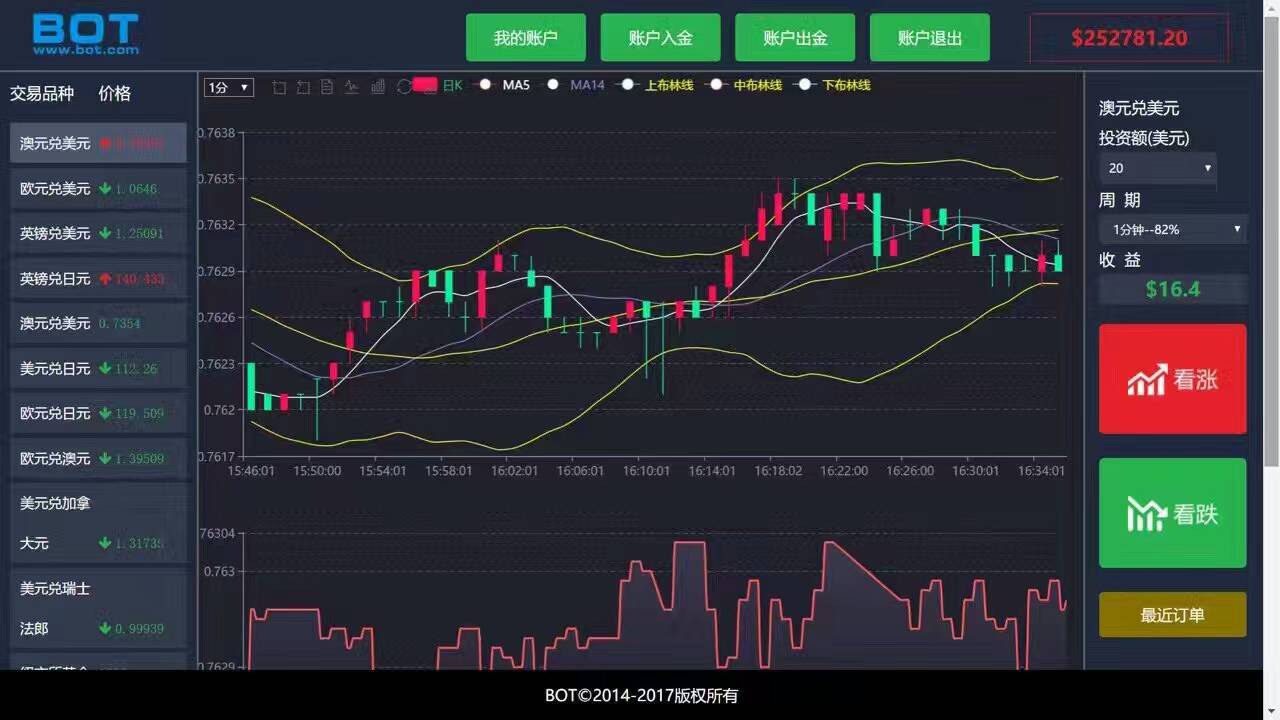Click the red 日K legend swatch
Screen dimensions: 1280x720
click(425, 85)
